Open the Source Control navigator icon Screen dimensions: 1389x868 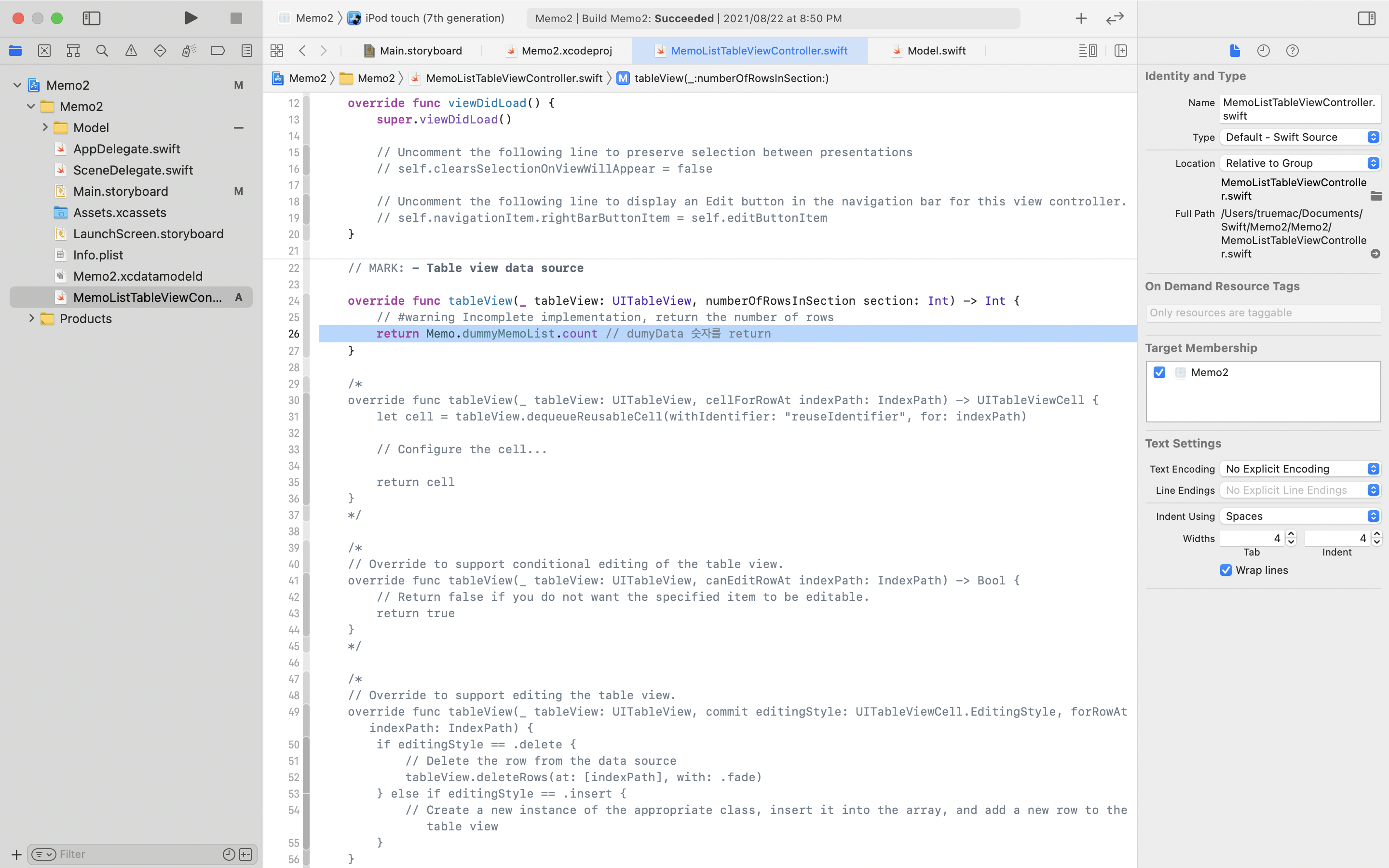click(44, 51)
